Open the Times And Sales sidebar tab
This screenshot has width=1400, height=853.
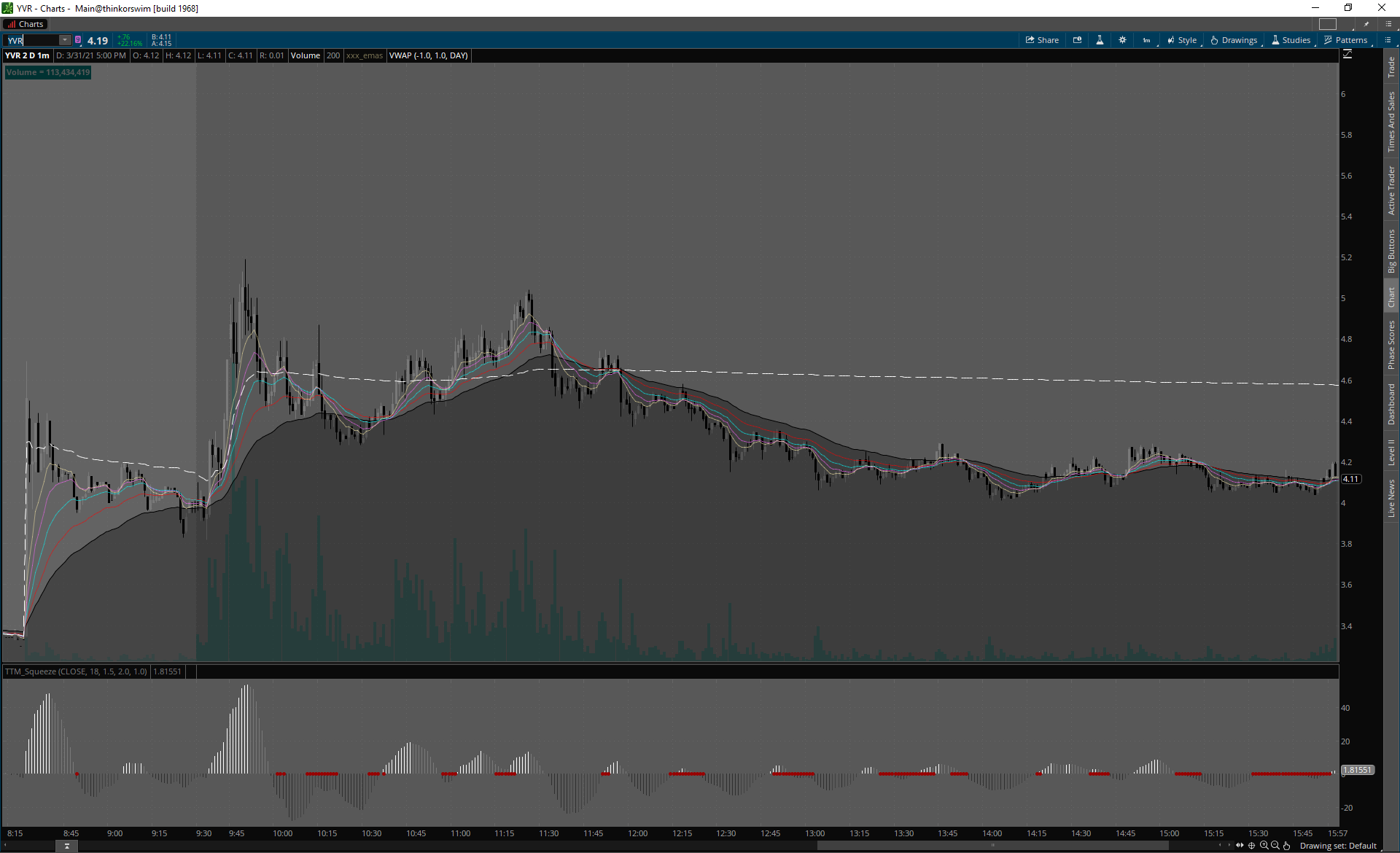click(1391, 121)
